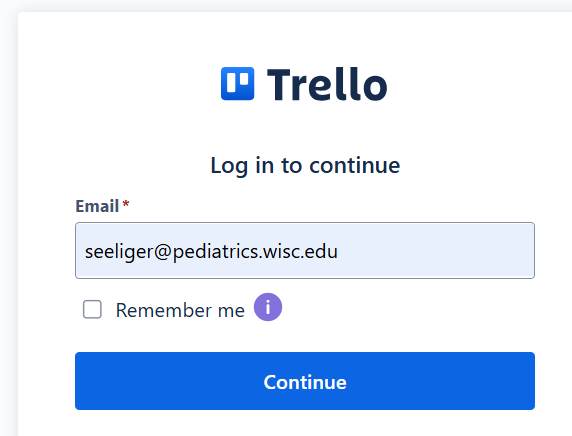The height and width of the screenshot is (436, 572).
Task: Click the word continue in the heading
Action: tap(355, 166)
